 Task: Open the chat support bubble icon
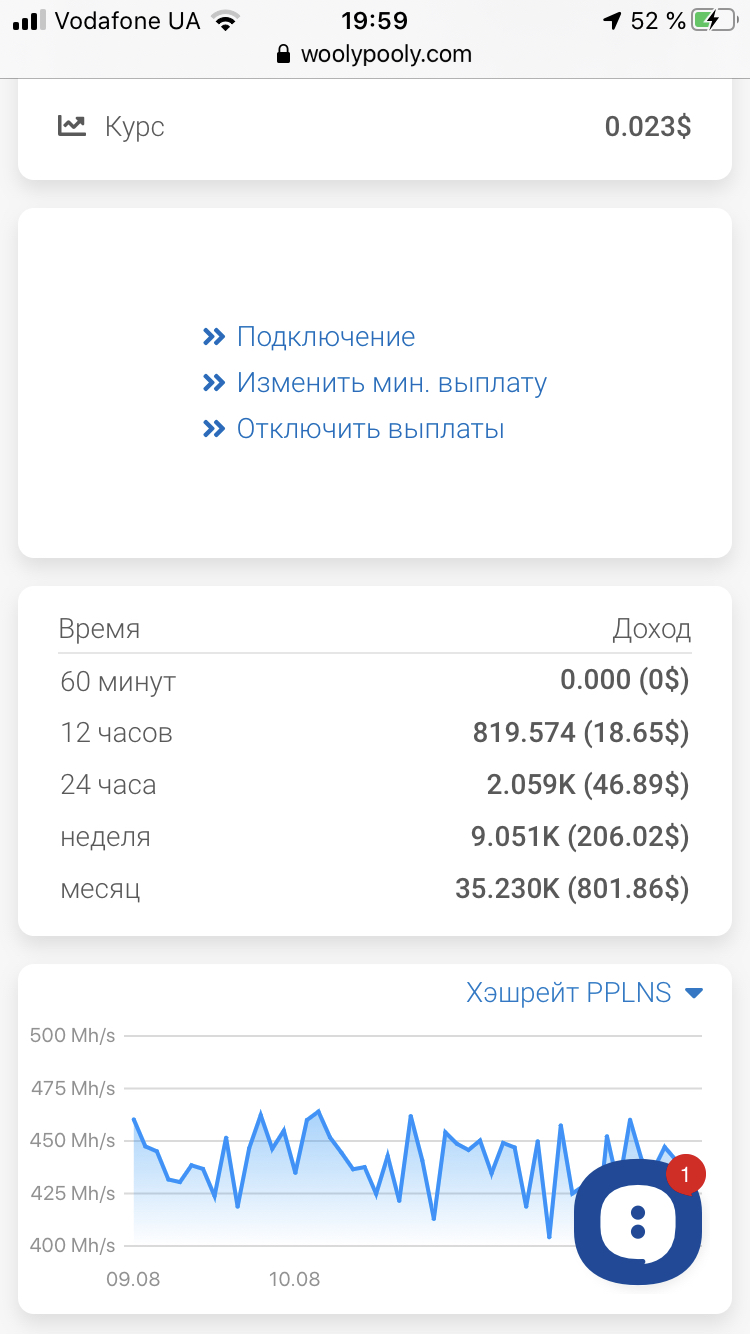pyautogui.click(x=637, y=1221)
